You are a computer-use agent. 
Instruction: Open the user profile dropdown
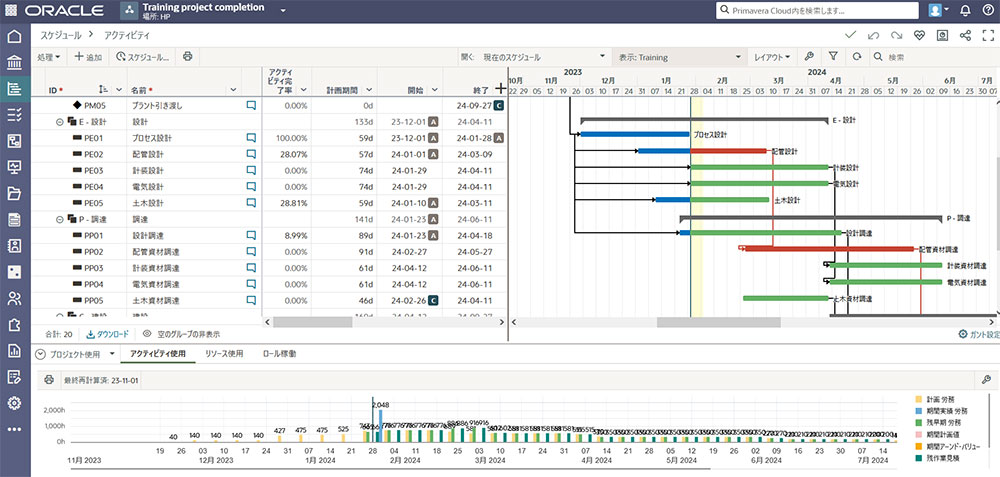pos(939,10)
